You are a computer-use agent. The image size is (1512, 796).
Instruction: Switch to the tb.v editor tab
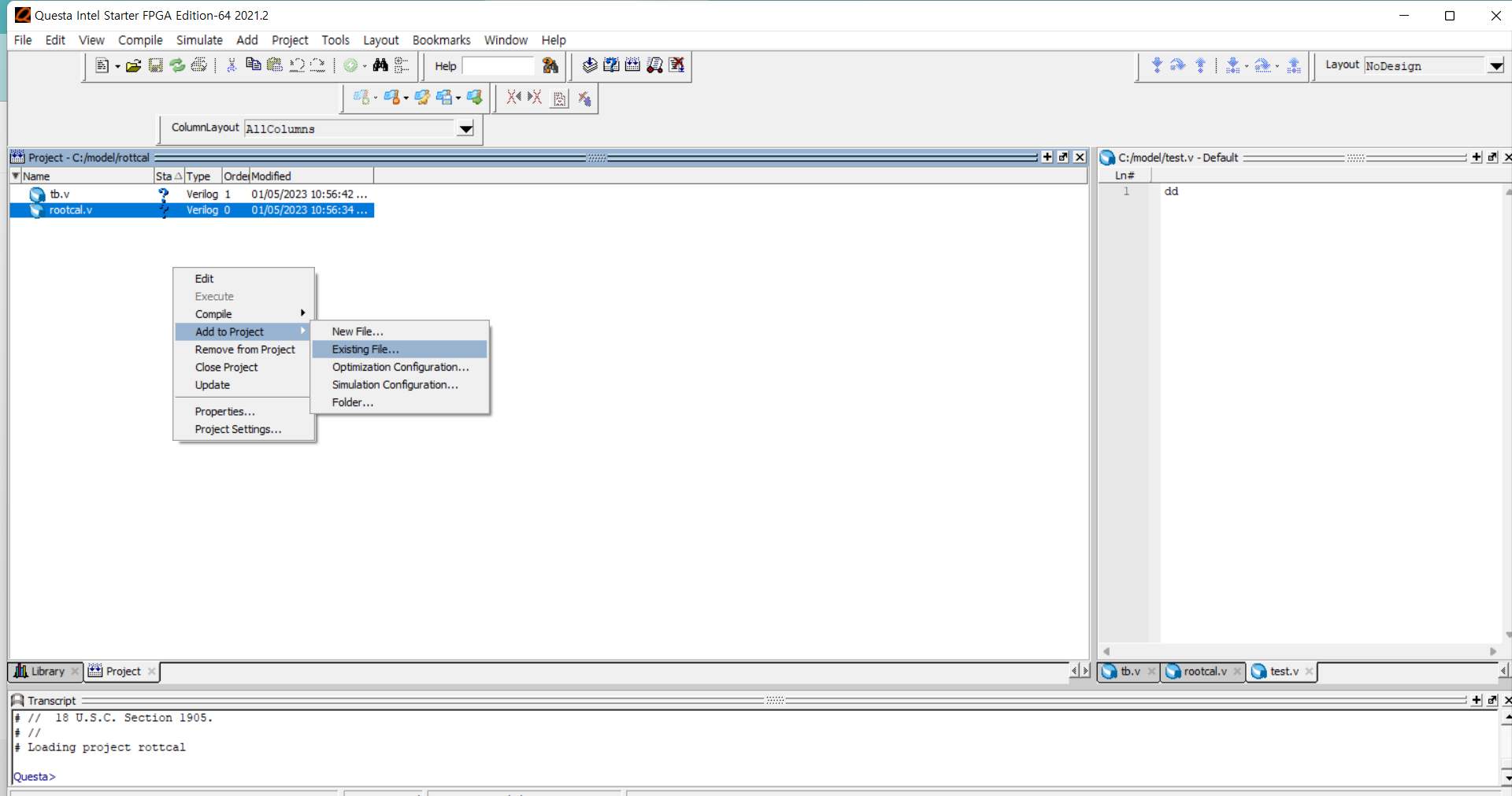[x=1130, y=672]
